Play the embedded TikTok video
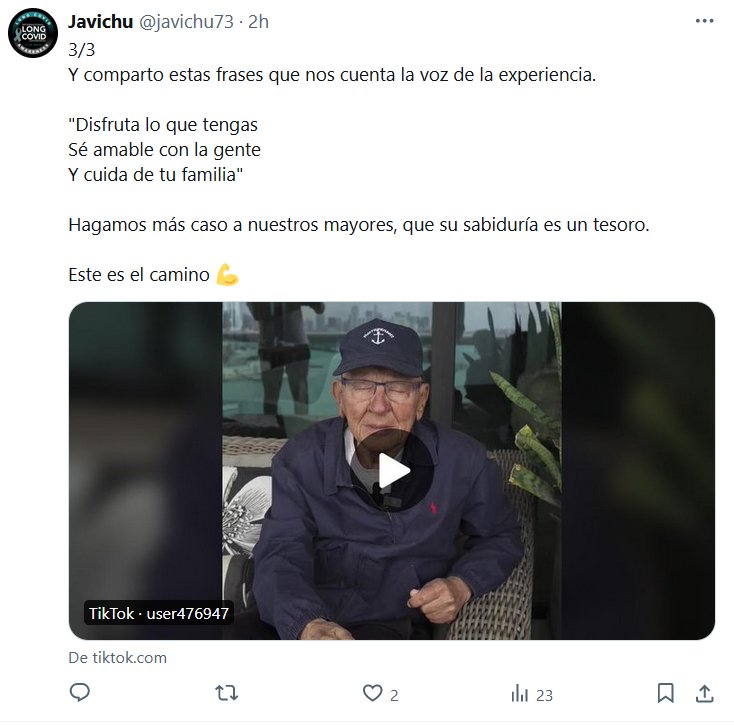Image resolution: width=734 pixels, height=726 pixels. [393, 470]
